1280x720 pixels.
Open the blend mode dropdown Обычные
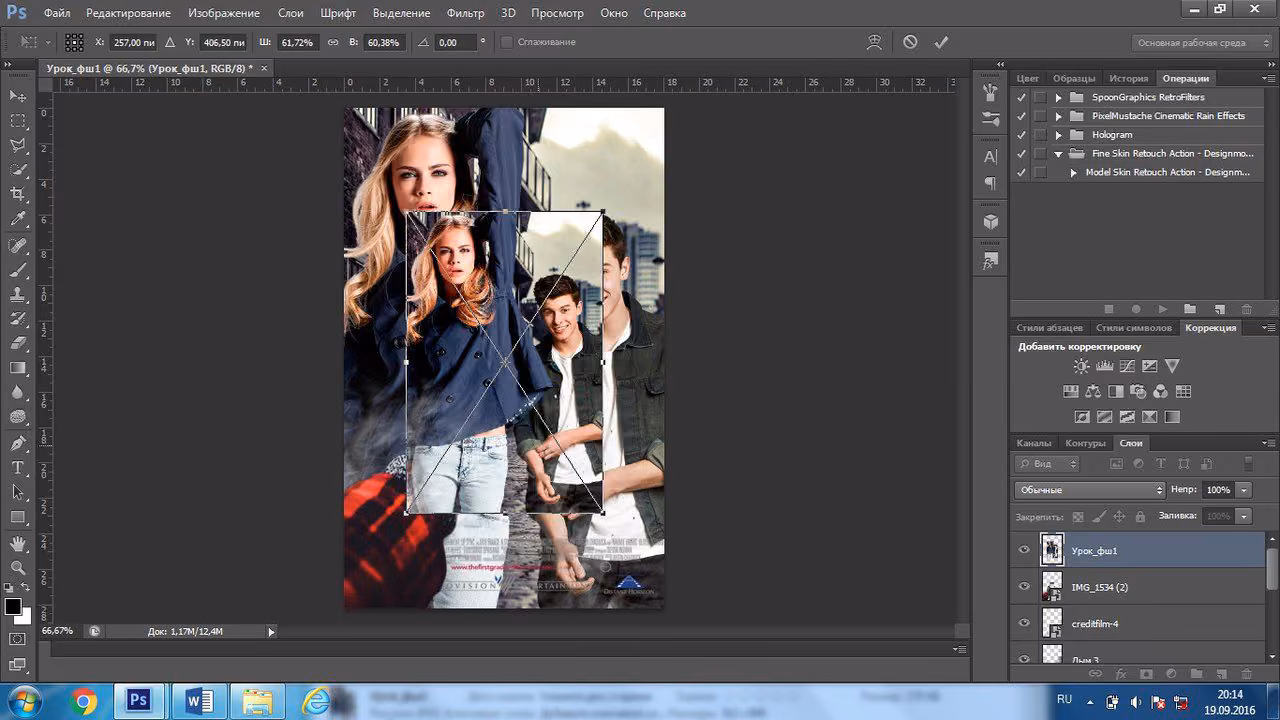coord(1089,490)
